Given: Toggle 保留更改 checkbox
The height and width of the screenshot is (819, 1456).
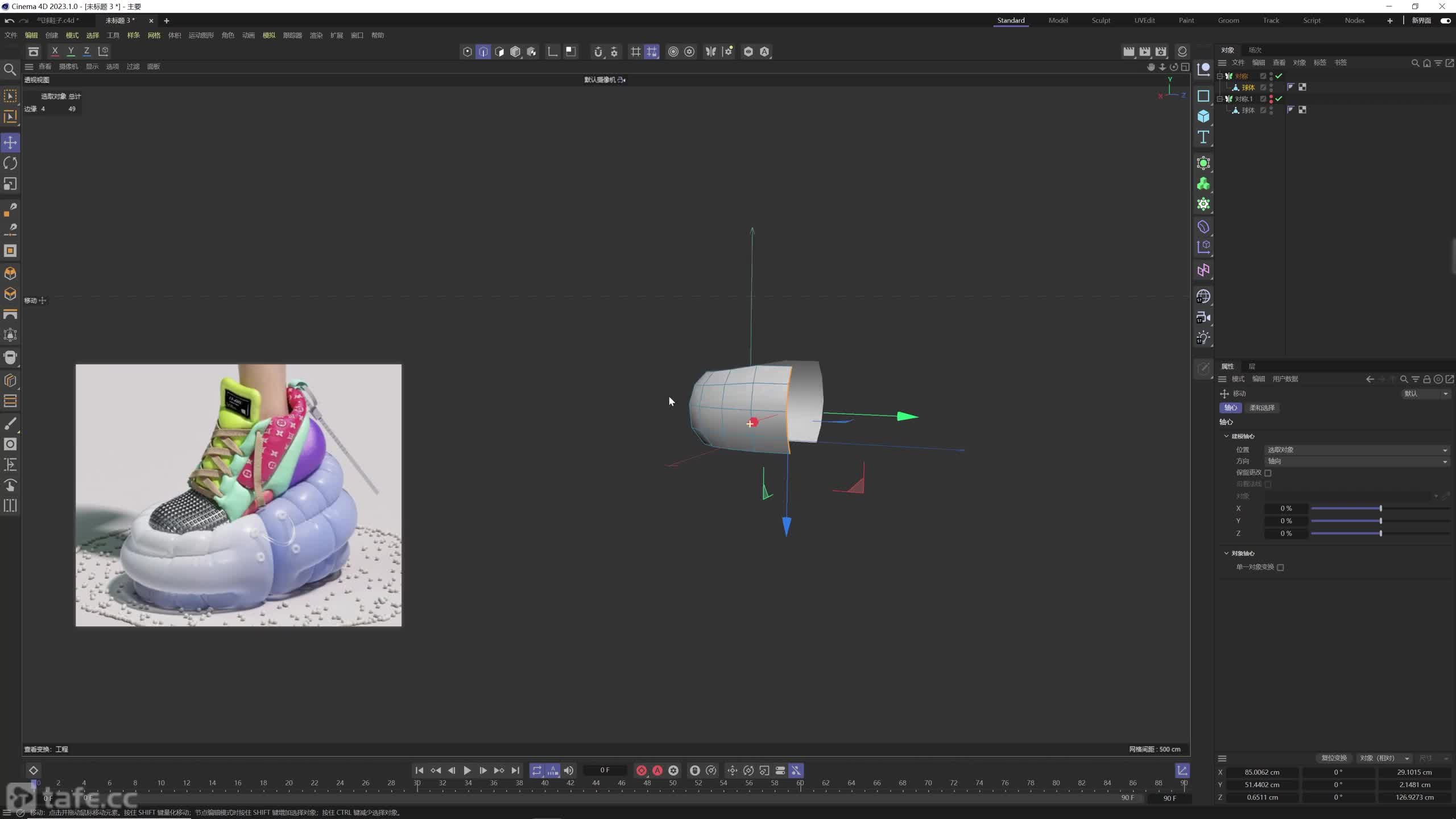Looking at the screenshot, I should pos(1268,473).
